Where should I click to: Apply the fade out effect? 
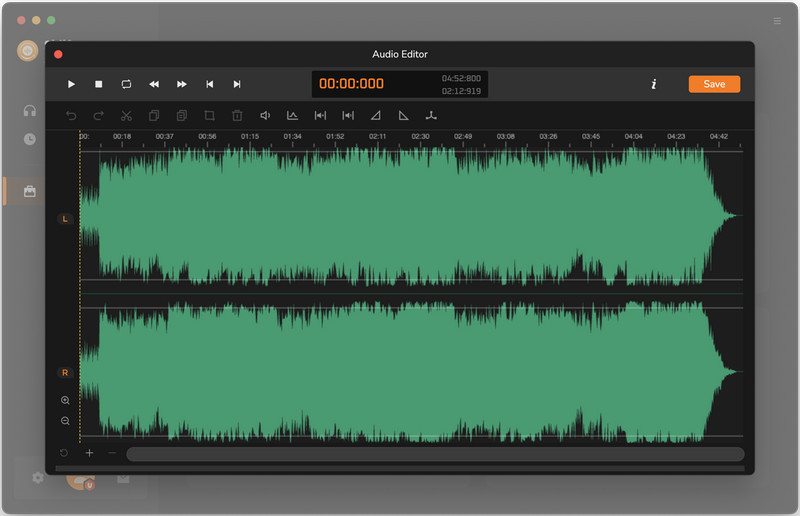coord(404,116)
